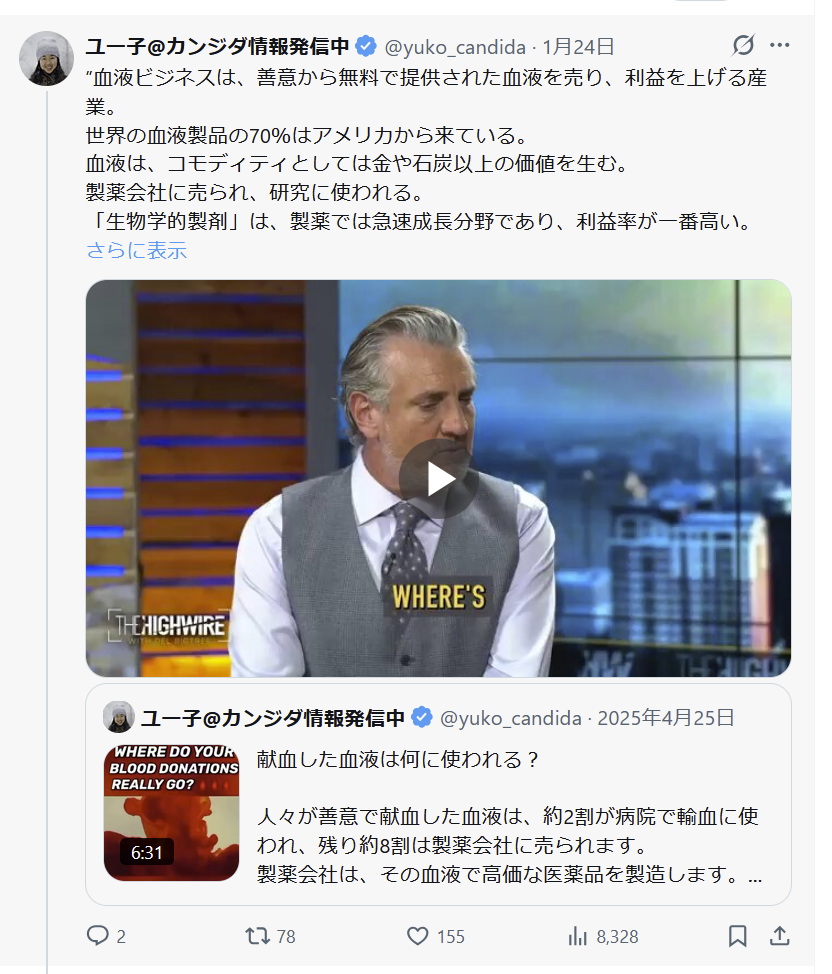832x974 pixels.
Task: Open the Grok explain icon on the post
Action: (x=743, y=45)
